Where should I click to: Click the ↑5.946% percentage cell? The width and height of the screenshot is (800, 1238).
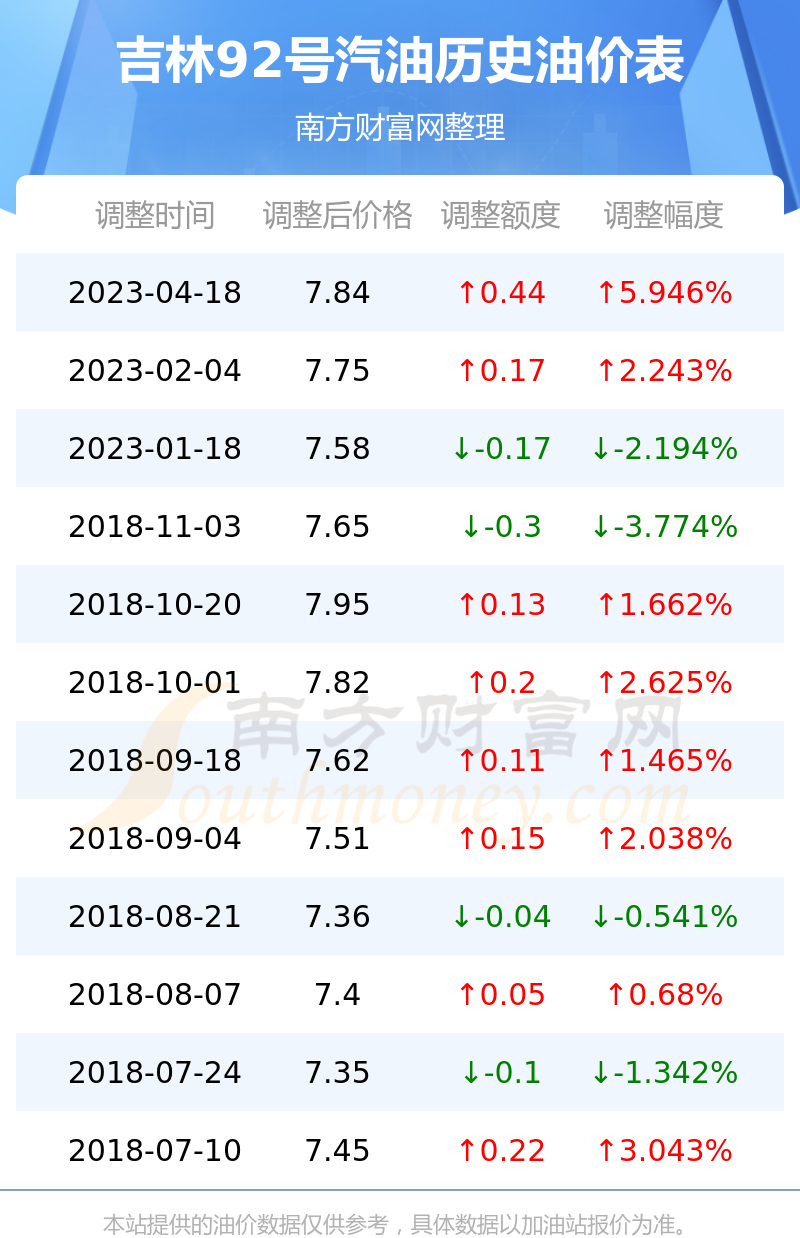[x=664, y=293]
